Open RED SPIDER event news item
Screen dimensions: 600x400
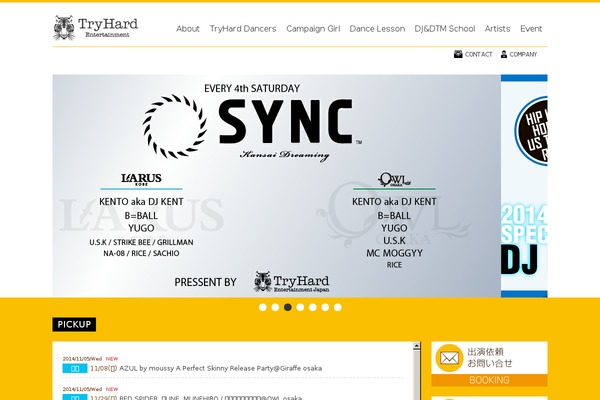tap(210, 398)
